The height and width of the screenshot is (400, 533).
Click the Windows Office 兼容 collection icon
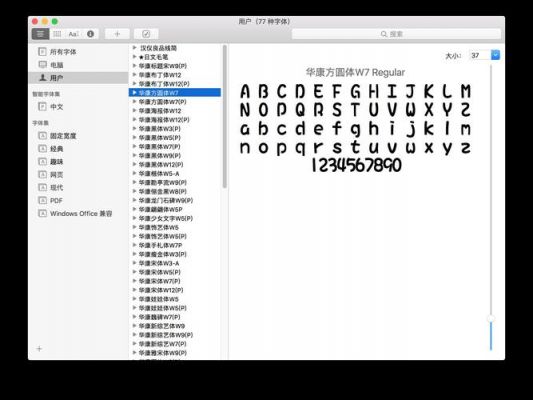coord(42,213)
